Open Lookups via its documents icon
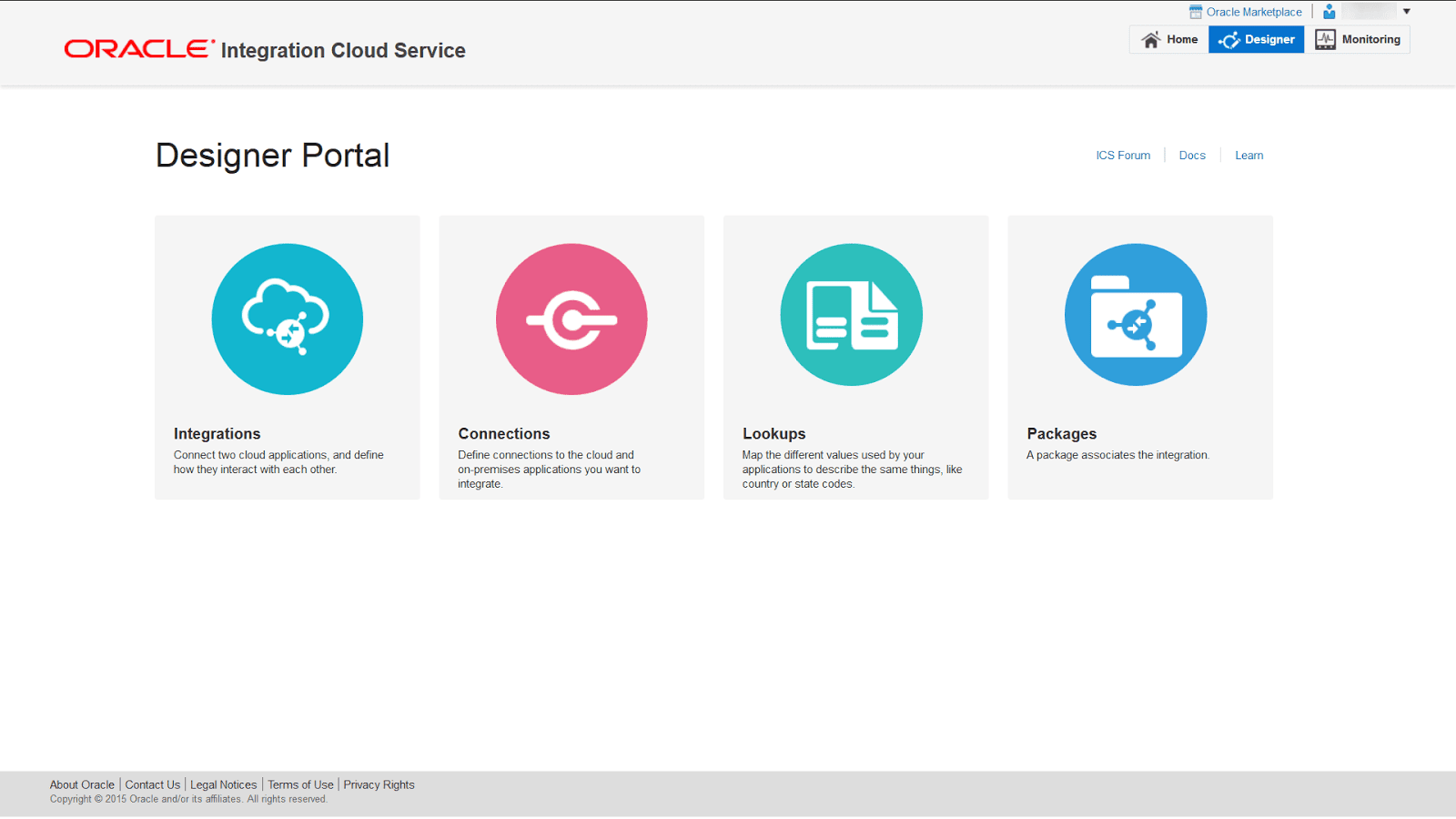This screenshot has height=819, width=1456. coord(855,314)
